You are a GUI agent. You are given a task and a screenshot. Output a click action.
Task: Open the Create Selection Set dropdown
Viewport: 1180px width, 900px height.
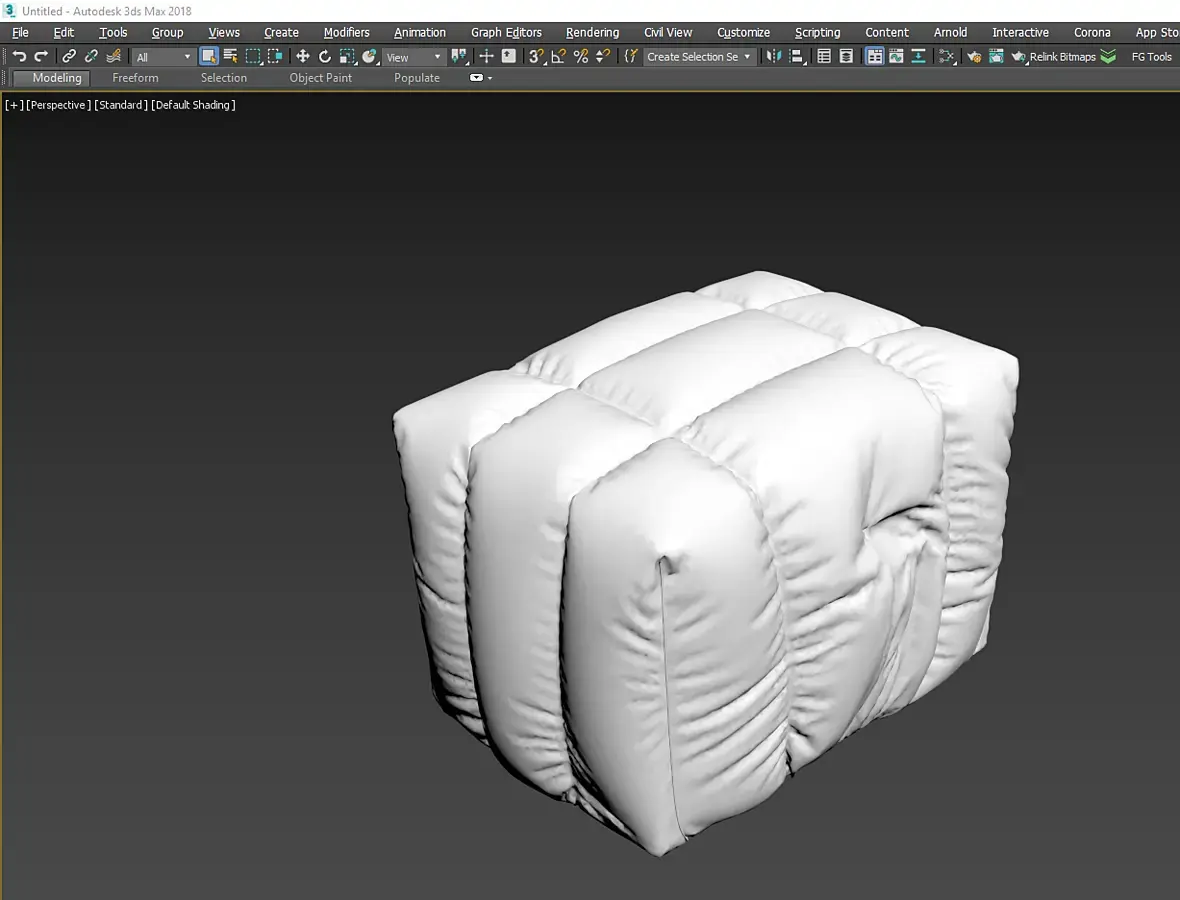tap(699, 57)
